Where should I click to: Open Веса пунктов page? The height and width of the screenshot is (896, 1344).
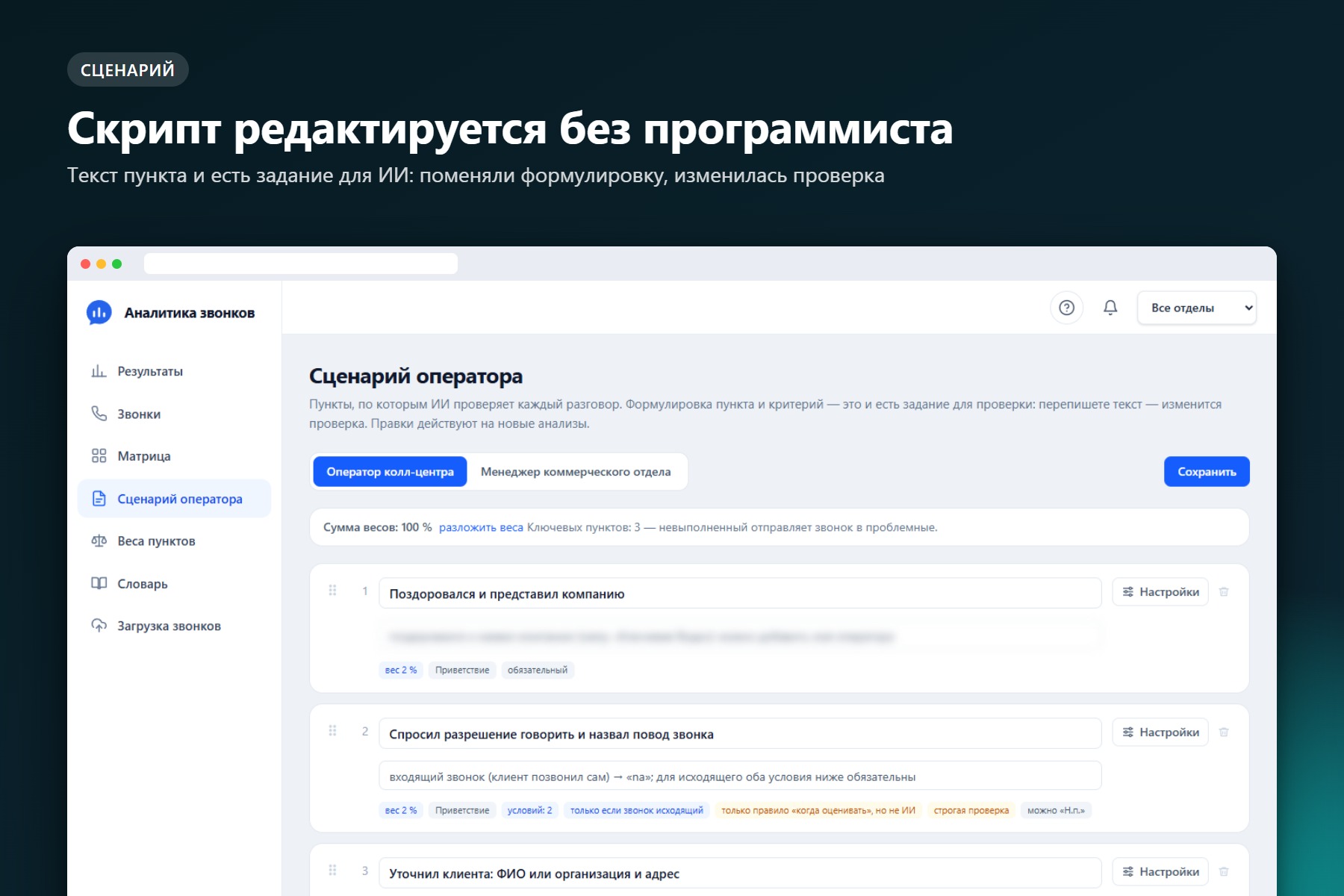pos(174,541)
